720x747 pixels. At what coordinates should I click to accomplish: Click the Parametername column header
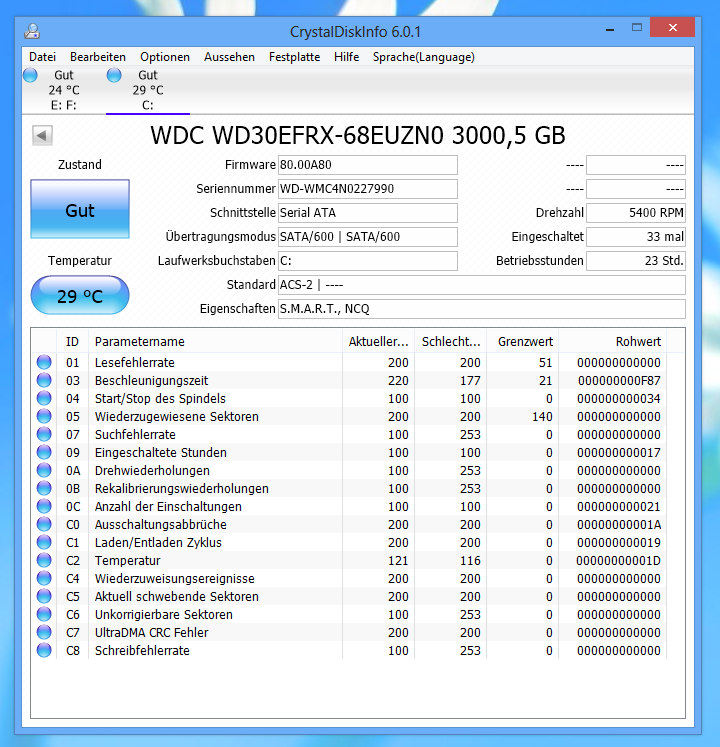(215, 342)
